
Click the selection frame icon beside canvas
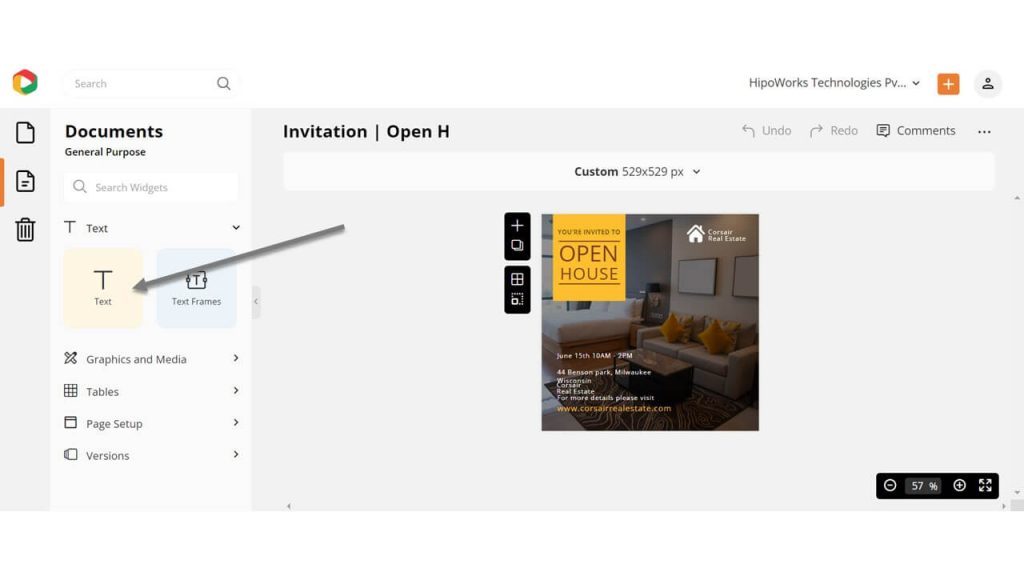point(517,299)
